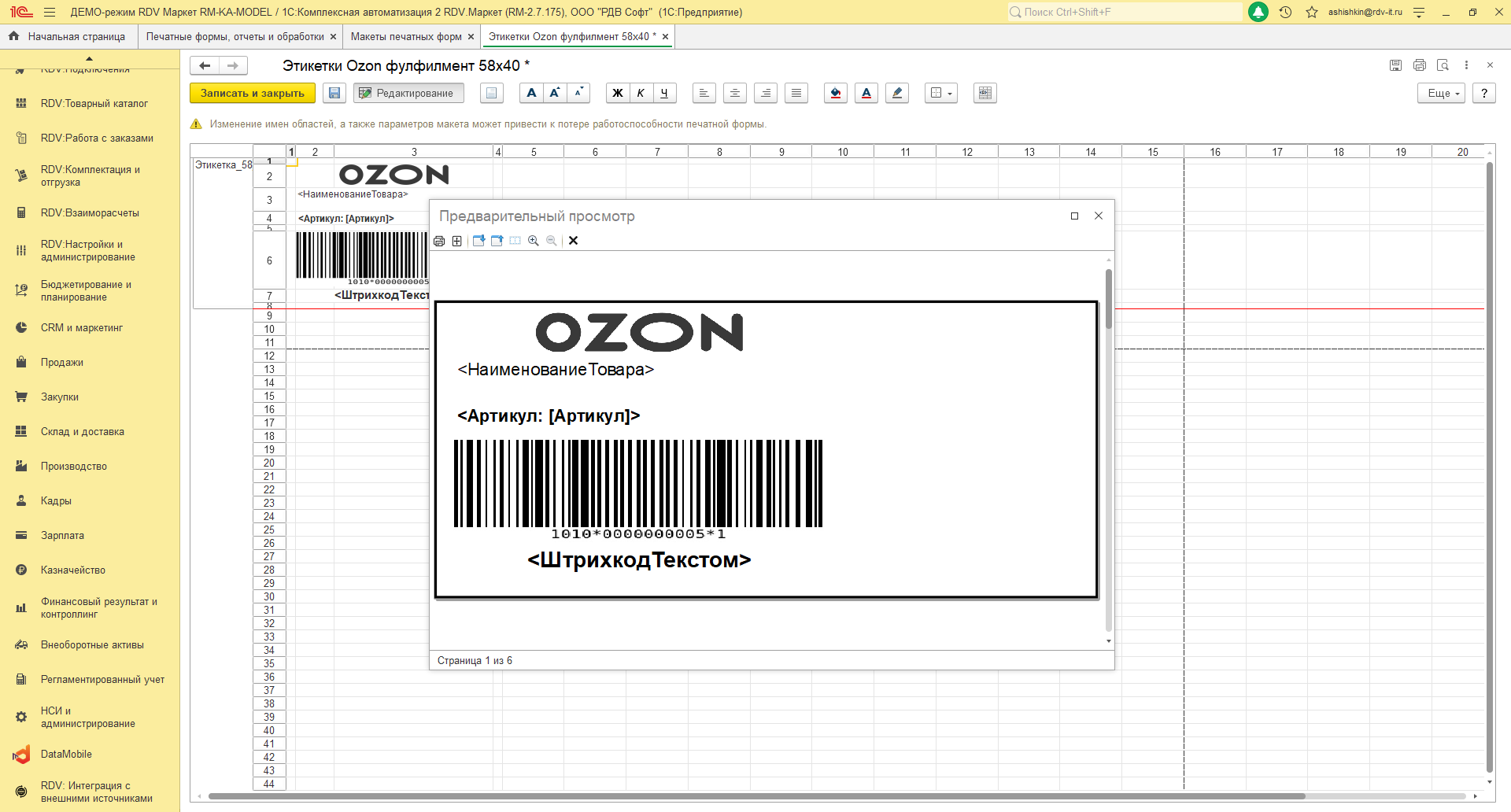The width and height of the screenshot is (1511, 812).
Task: Toggle bold formatting (Ж)
Action: coord(618,93)
